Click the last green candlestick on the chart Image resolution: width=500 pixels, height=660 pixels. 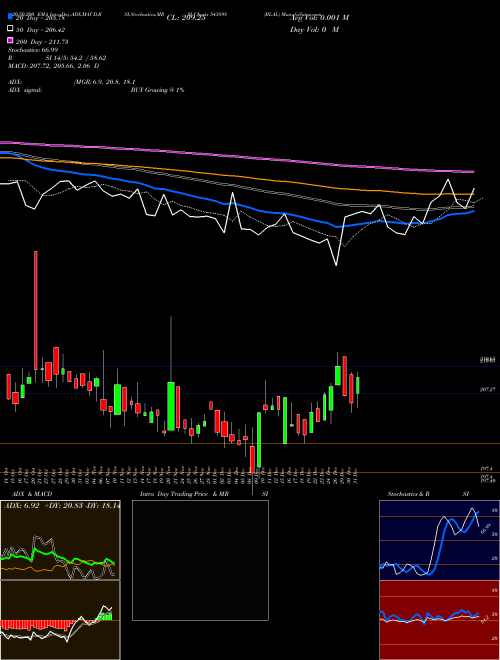pos(358,386)
